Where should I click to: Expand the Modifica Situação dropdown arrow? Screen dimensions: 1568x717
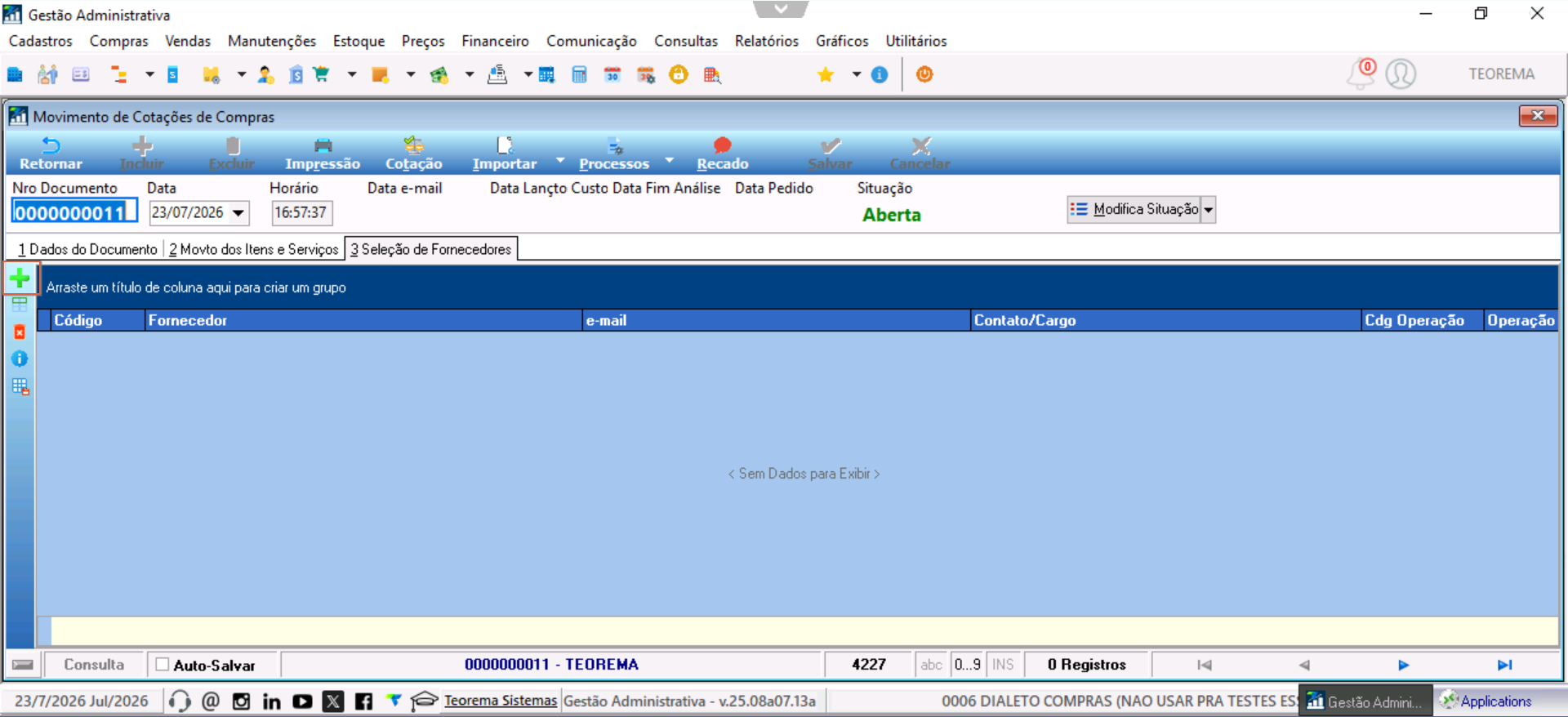[1209, 210]
